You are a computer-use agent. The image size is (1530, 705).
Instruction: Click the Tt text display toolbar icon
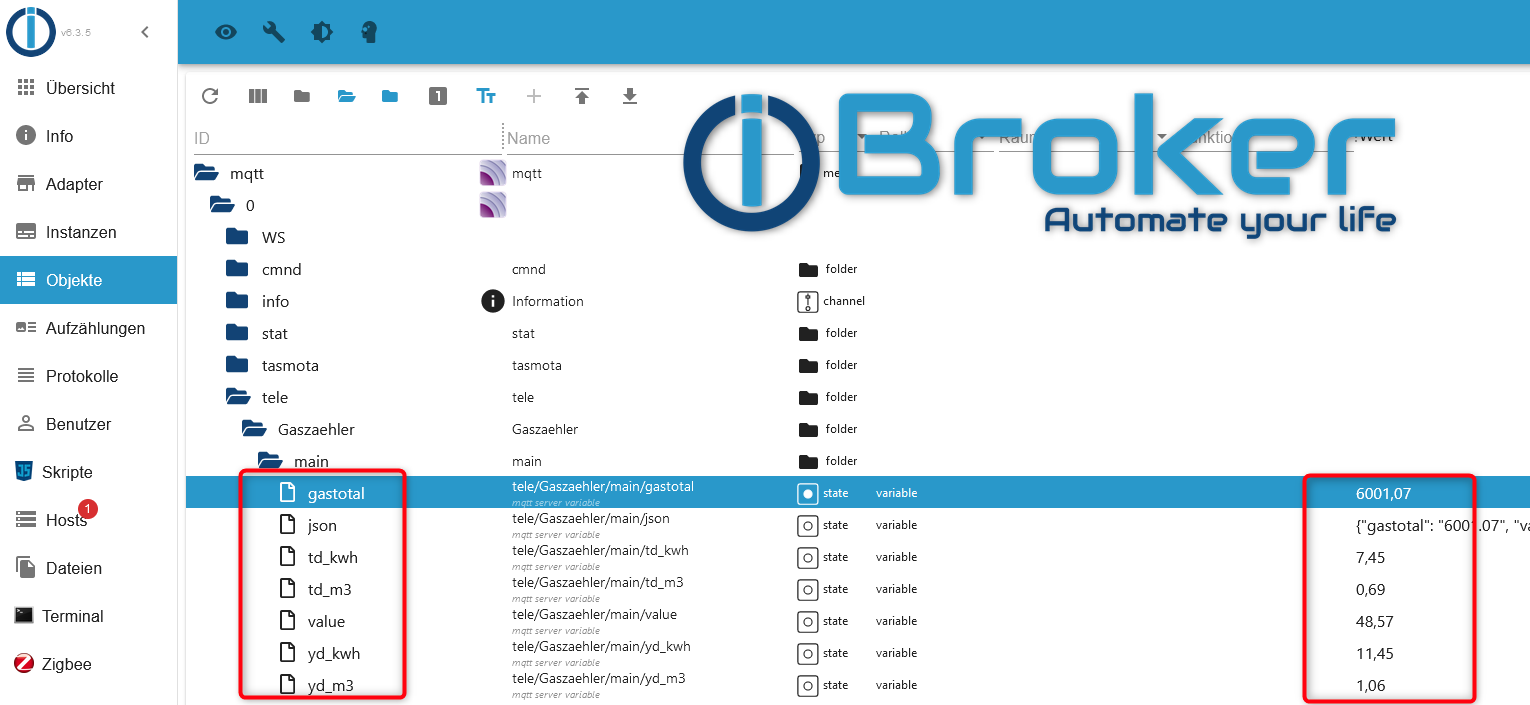(486, 96)
